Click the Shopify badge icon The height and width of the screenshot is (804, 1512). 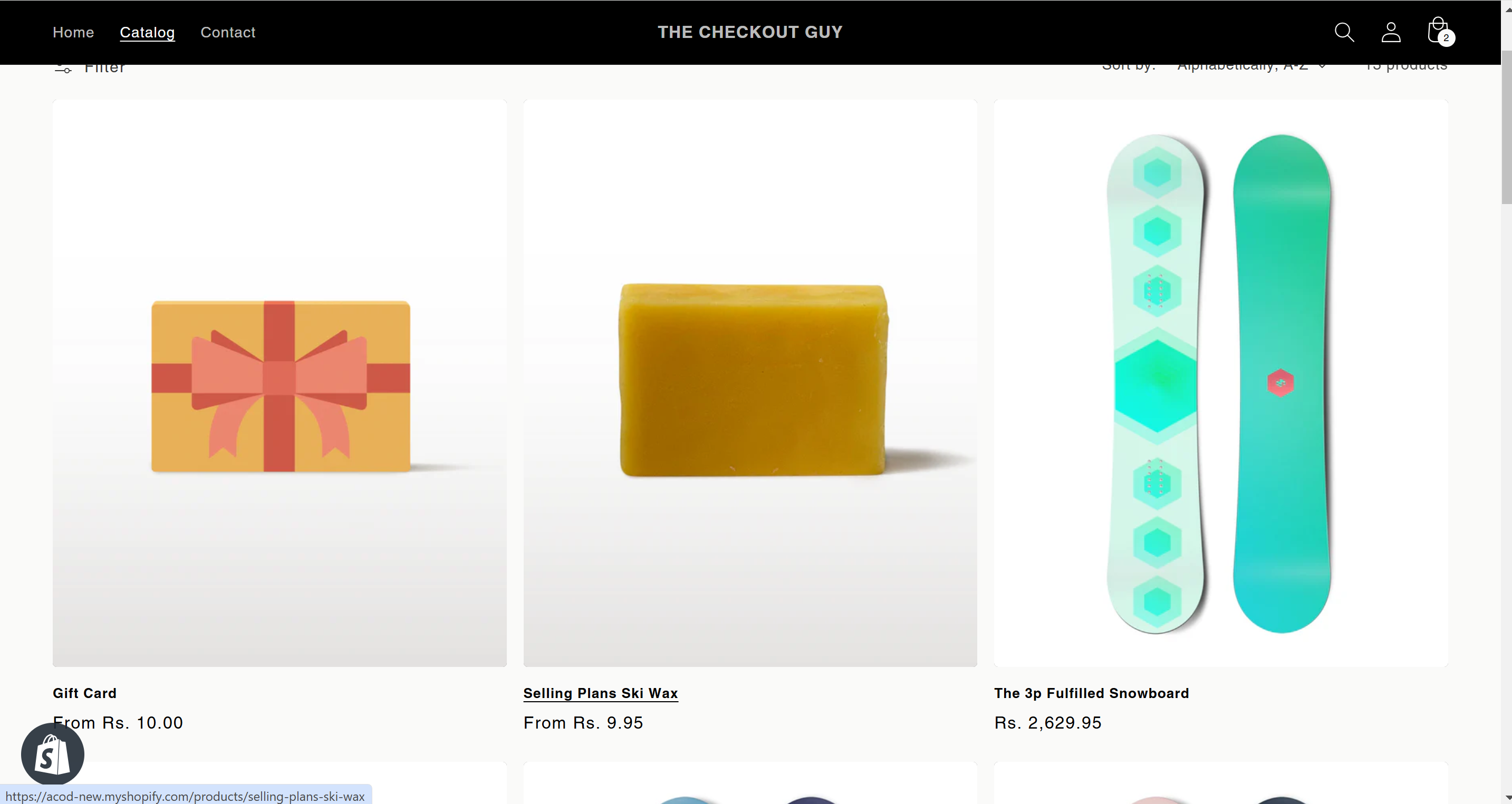point(52,754)
